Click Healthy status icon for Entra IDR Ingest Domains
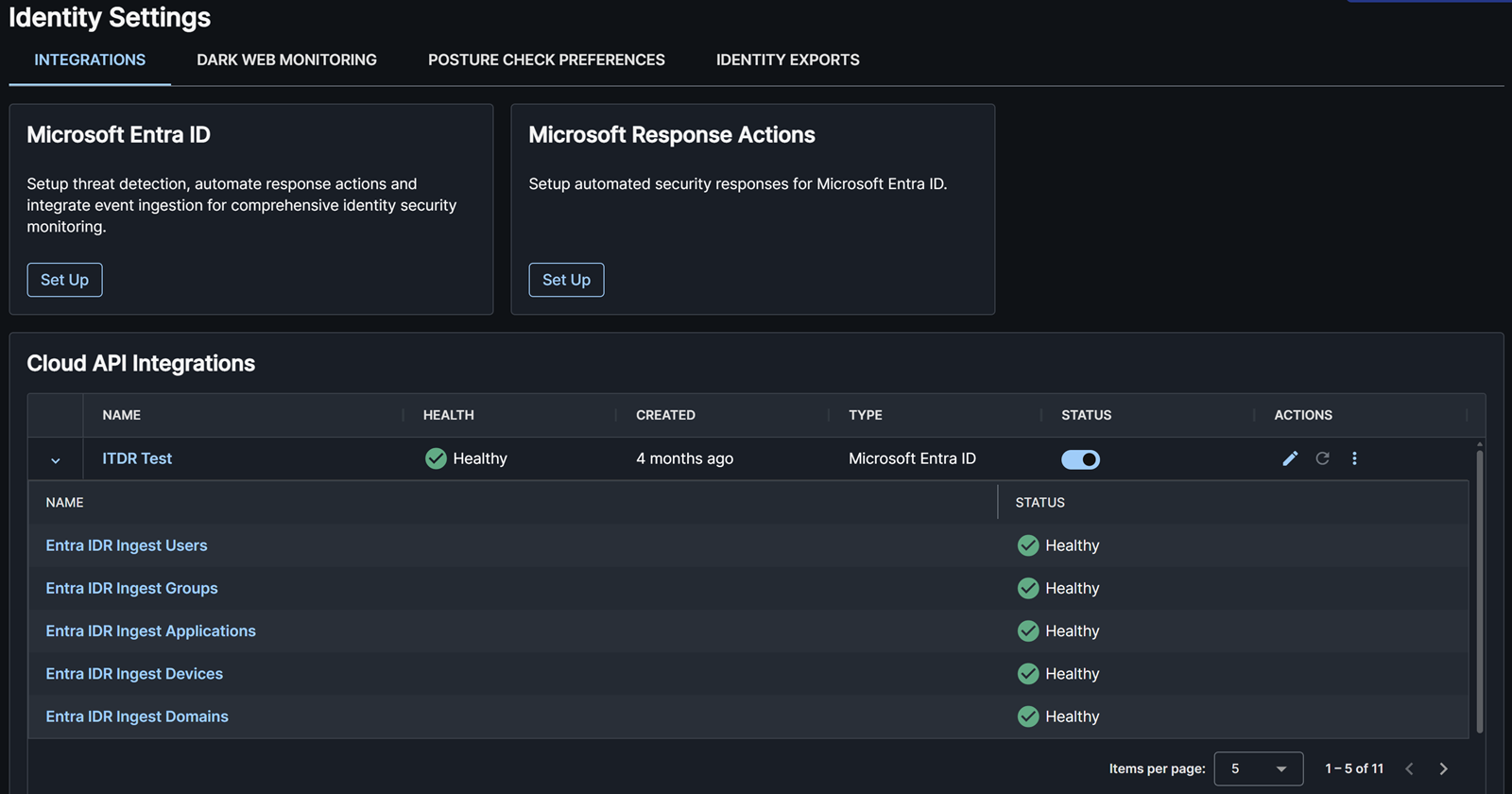Viewport: 1512px width, 794px height. pyautogui.click(x=1028, y=716)
